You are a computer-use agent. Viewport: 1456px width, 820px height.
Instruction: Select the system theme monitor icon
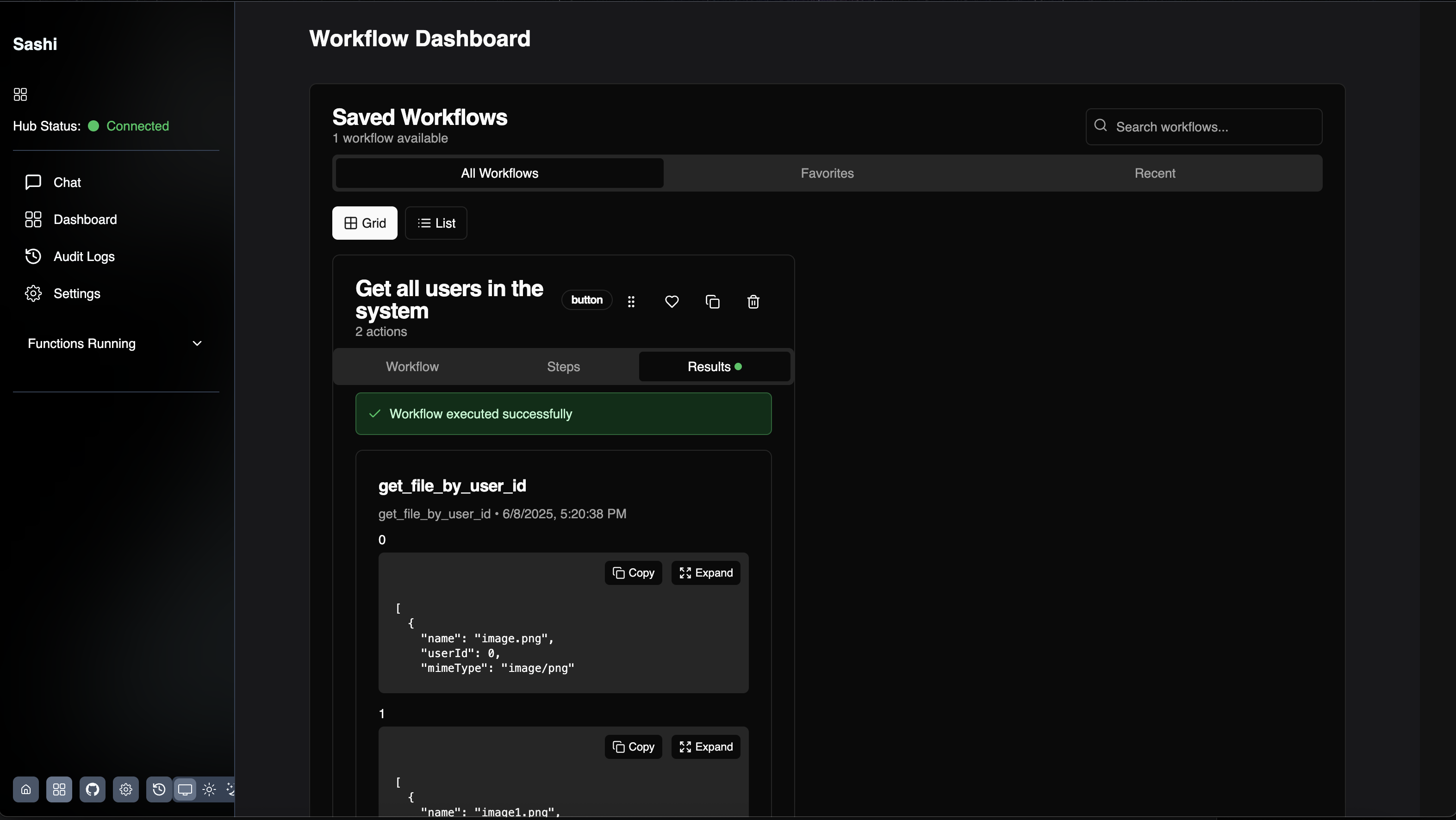point(185,789)
